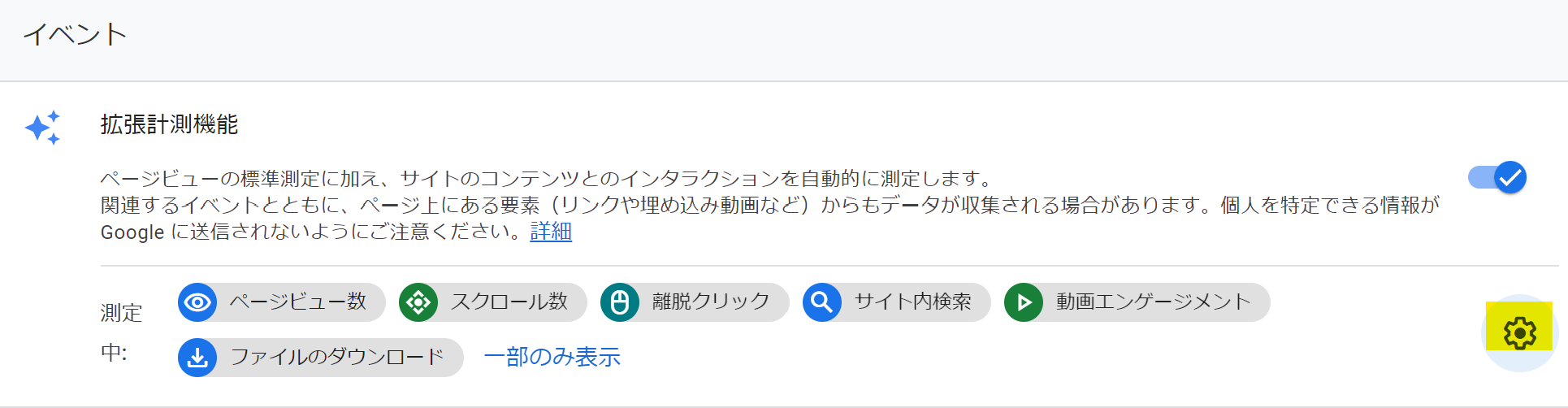Viewport: 1568px width, 408px height.
Task: Click the 拡張計測機能 heading text
Action: [x=169, y=124]
